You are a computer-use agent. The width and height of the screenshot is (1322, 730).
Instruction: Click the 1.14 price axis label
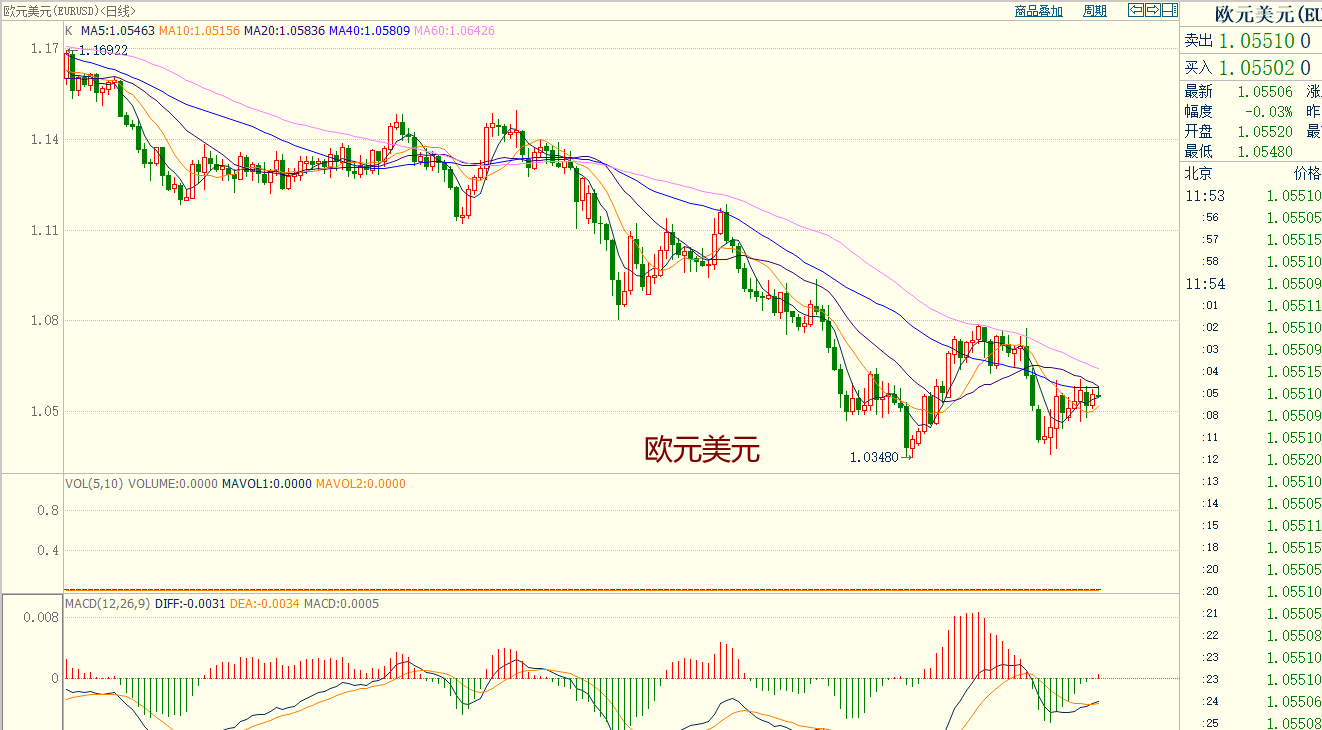tap(44, 140)
